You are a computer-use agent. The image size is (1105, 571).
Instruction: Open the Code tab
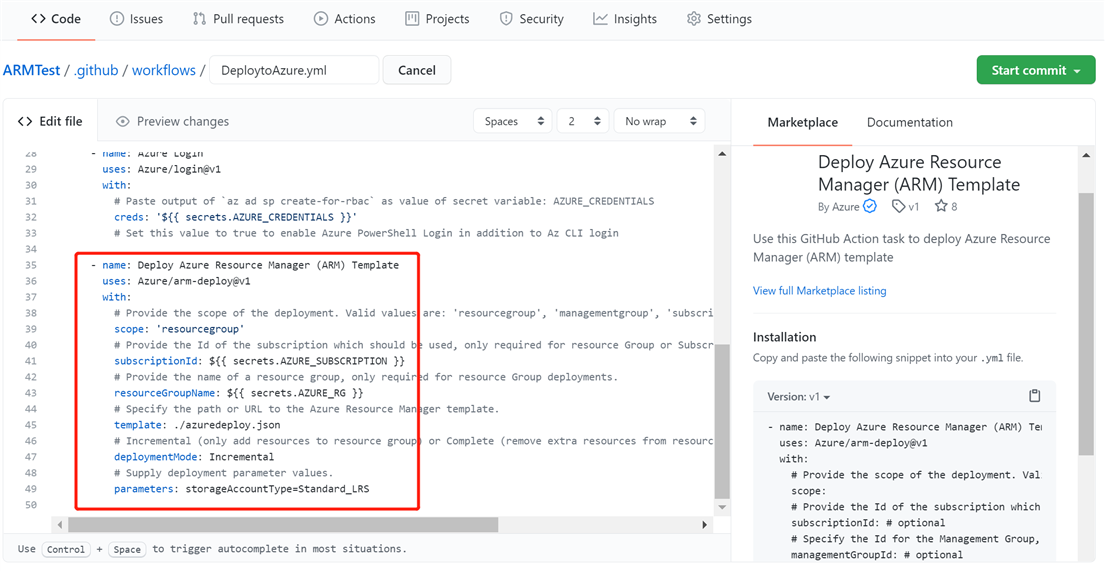(56, 19)
